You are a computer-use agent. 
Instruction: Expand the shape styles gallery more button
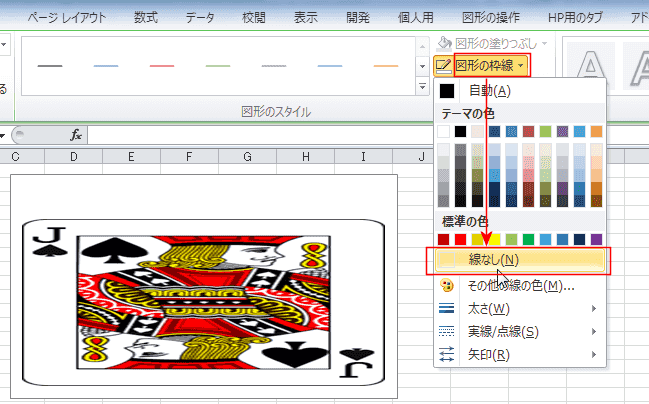tap(422, 87)
